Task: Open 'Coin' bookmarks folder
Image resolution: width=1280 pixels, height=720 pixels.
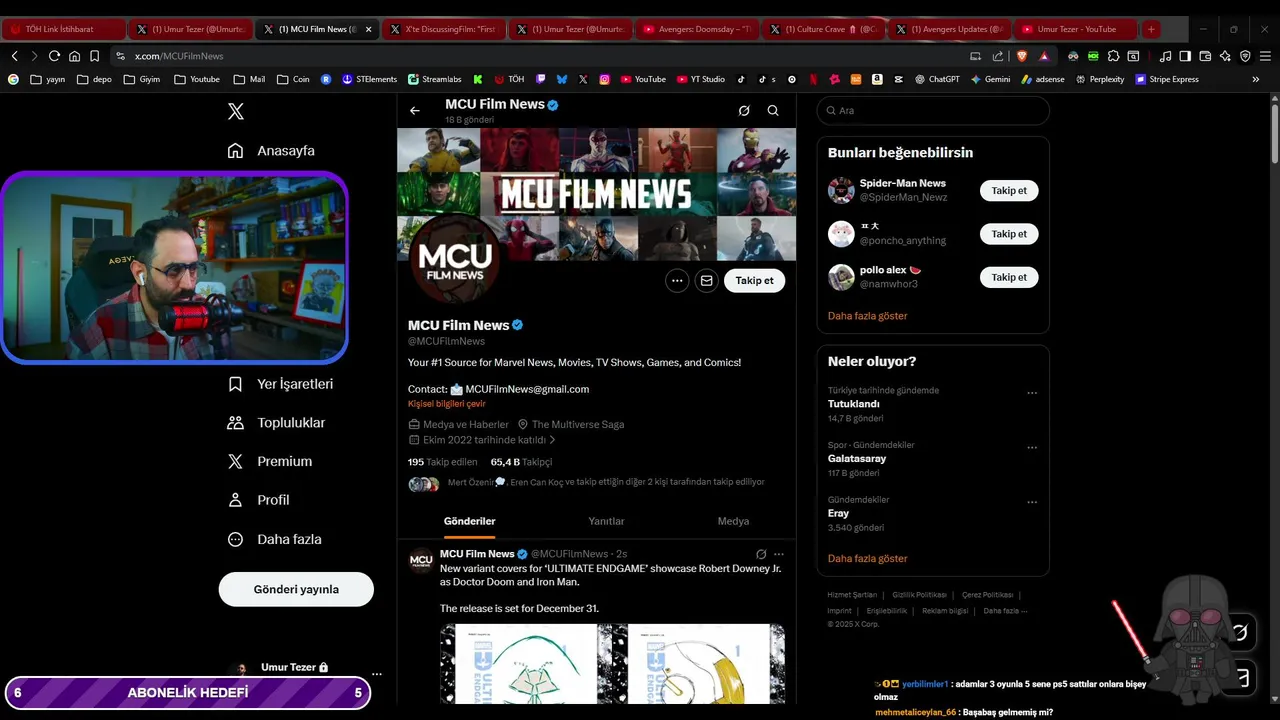Action: click(293, 79)
